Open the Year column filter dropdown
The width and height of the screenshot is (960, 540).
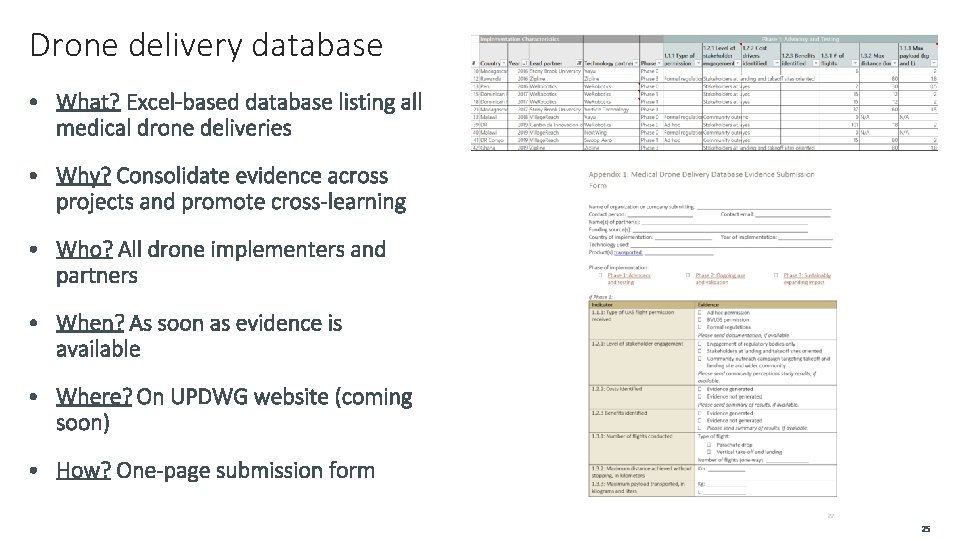click(525, 63)
